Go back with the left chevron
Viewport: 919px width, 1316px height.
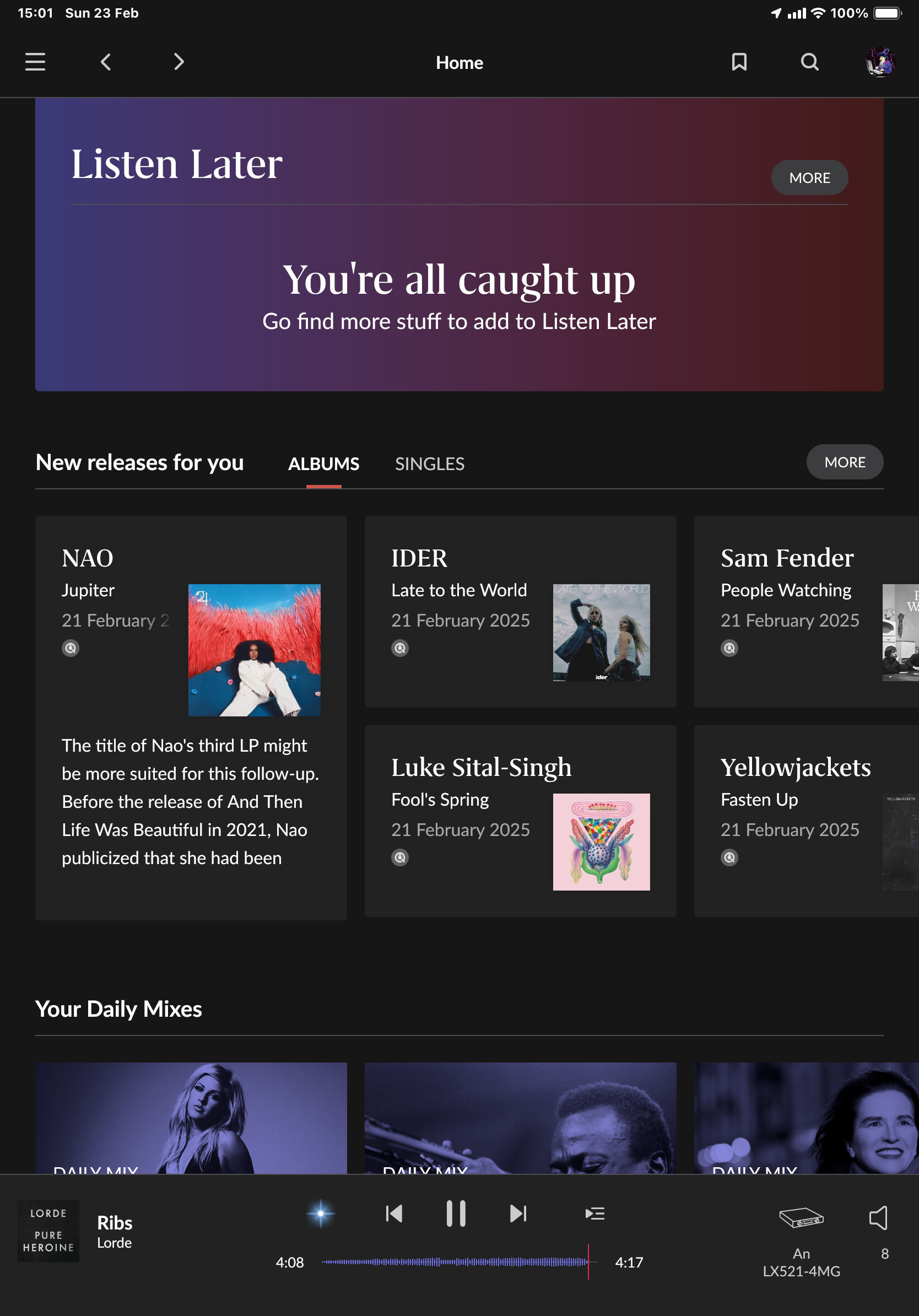pyautogui.click(x=106, y=62)
